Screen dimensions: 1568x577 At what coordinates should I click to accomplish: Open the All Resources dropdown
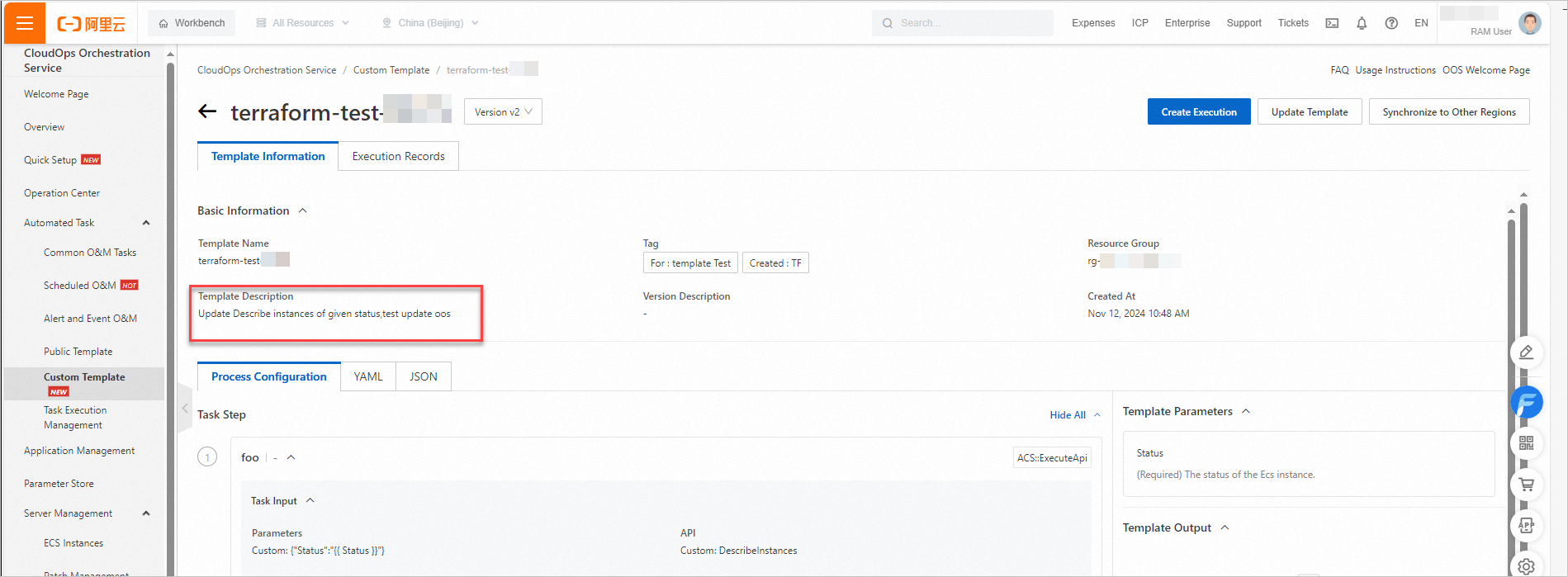click(302, 23)
